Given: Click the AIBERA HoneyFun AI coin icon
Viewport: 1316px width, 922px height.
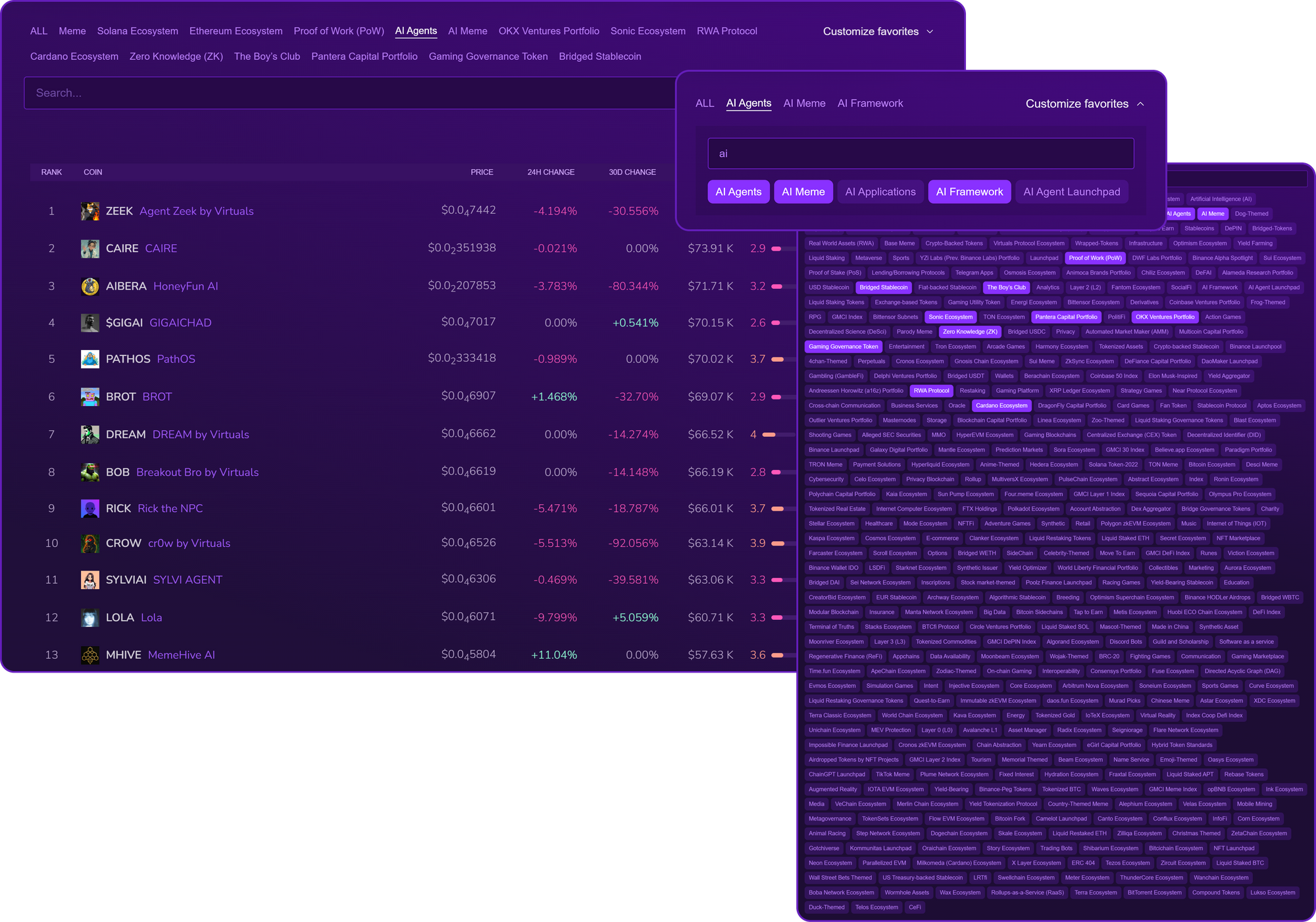Looking at the screenshot, I should pyautogui.click(x=90, y=286).
